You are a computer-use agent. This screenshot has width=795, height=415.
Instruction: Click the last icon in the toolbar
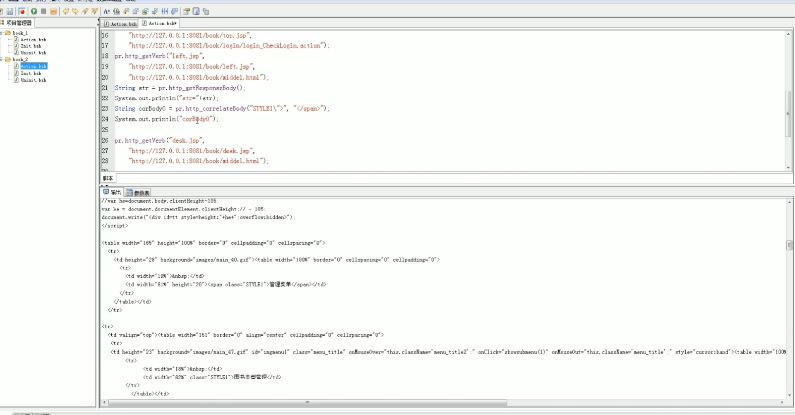click(206, 11)
